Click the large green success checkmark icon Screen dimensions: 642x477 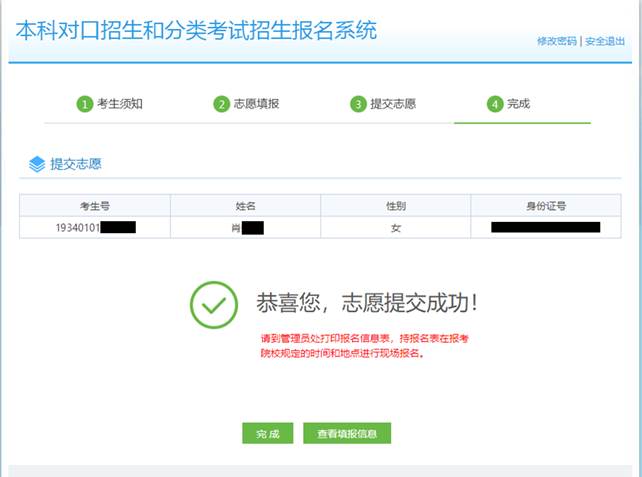[214, 304]
